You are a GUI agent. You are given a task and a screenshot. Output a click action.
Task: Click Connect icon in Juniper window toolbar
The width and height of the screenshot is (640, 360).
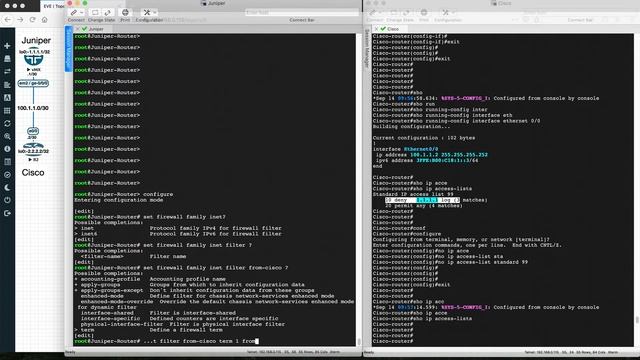[x=74, y=13]
